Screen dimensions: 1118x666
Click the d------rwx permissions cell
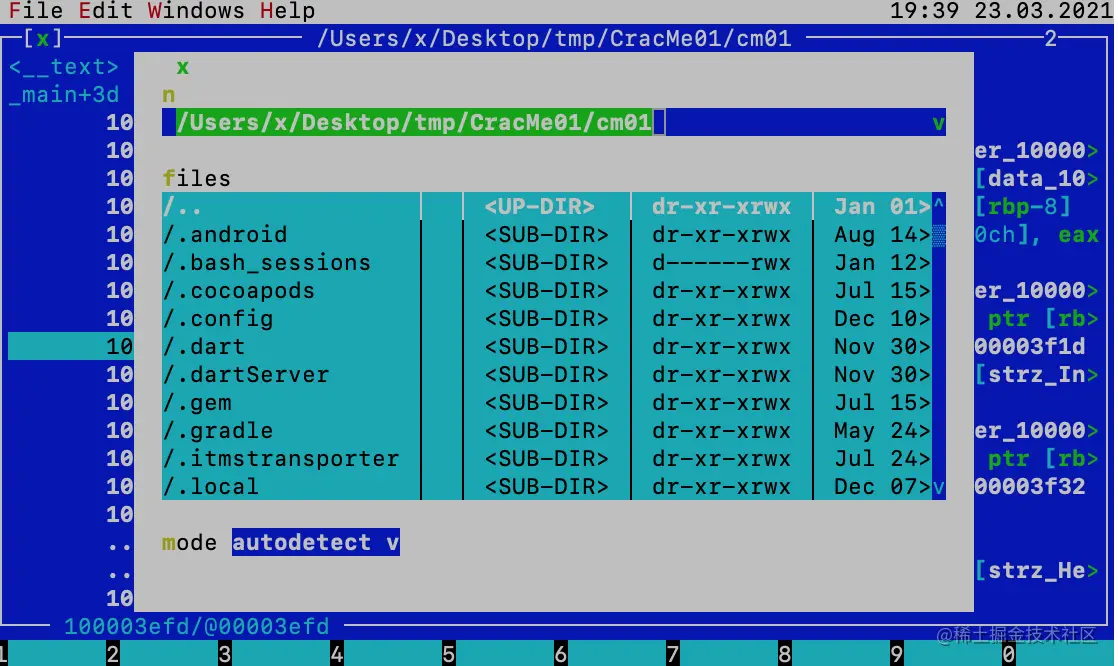click(x=721, y=262)
